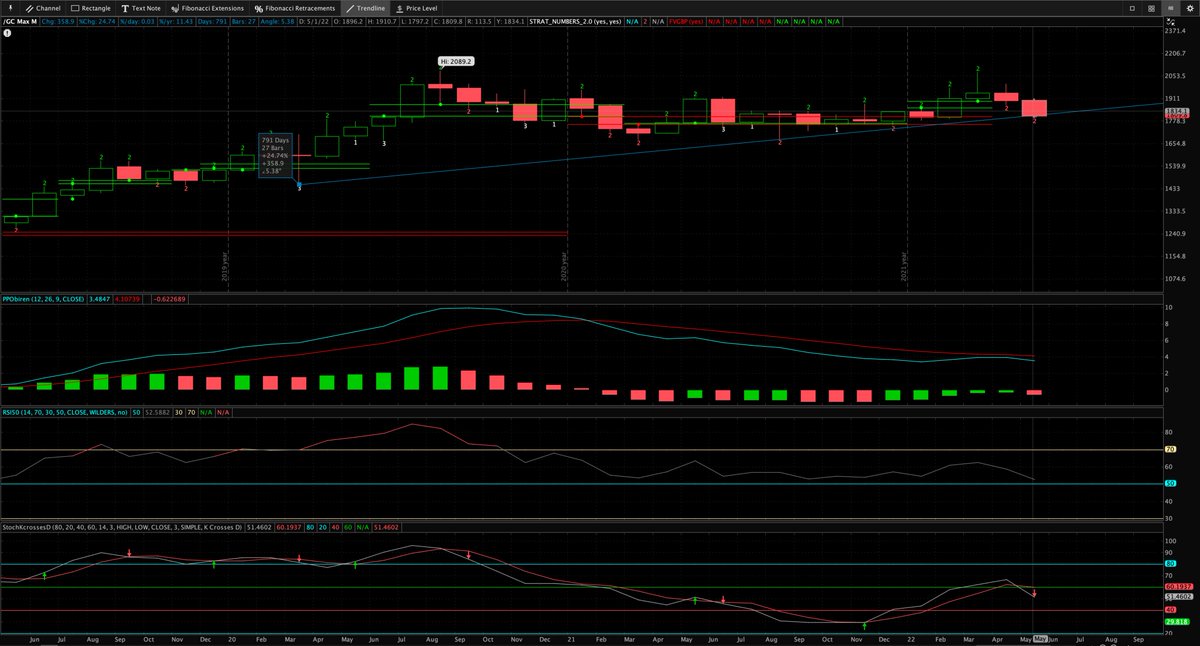
Task: Choose the Channel drawing tool
Action: click(x=41, y=8)
